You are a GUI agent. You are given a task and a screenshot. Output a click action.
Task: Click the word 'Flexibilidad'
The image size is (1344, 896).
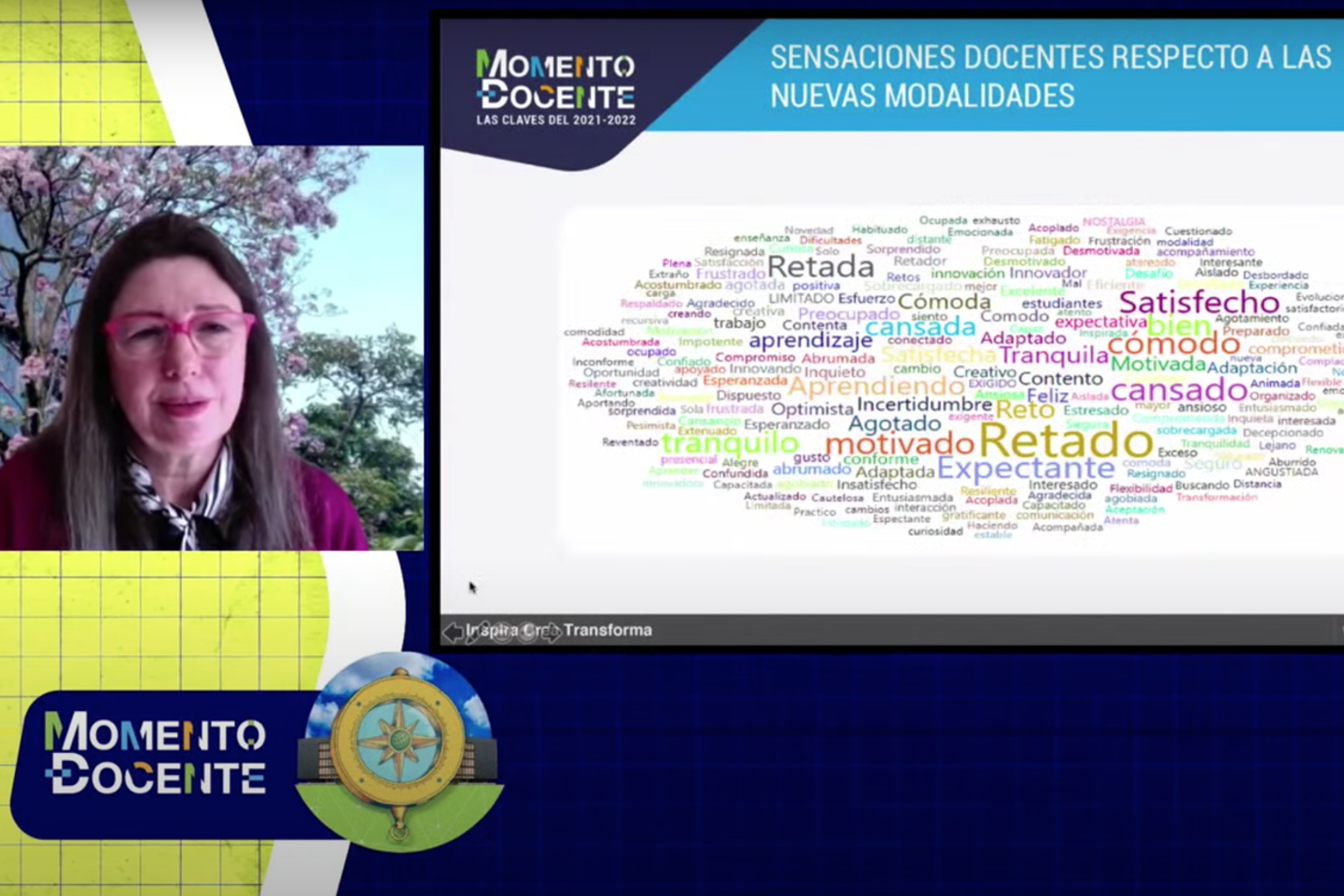pyautogui.click(x=1141, y=489)
